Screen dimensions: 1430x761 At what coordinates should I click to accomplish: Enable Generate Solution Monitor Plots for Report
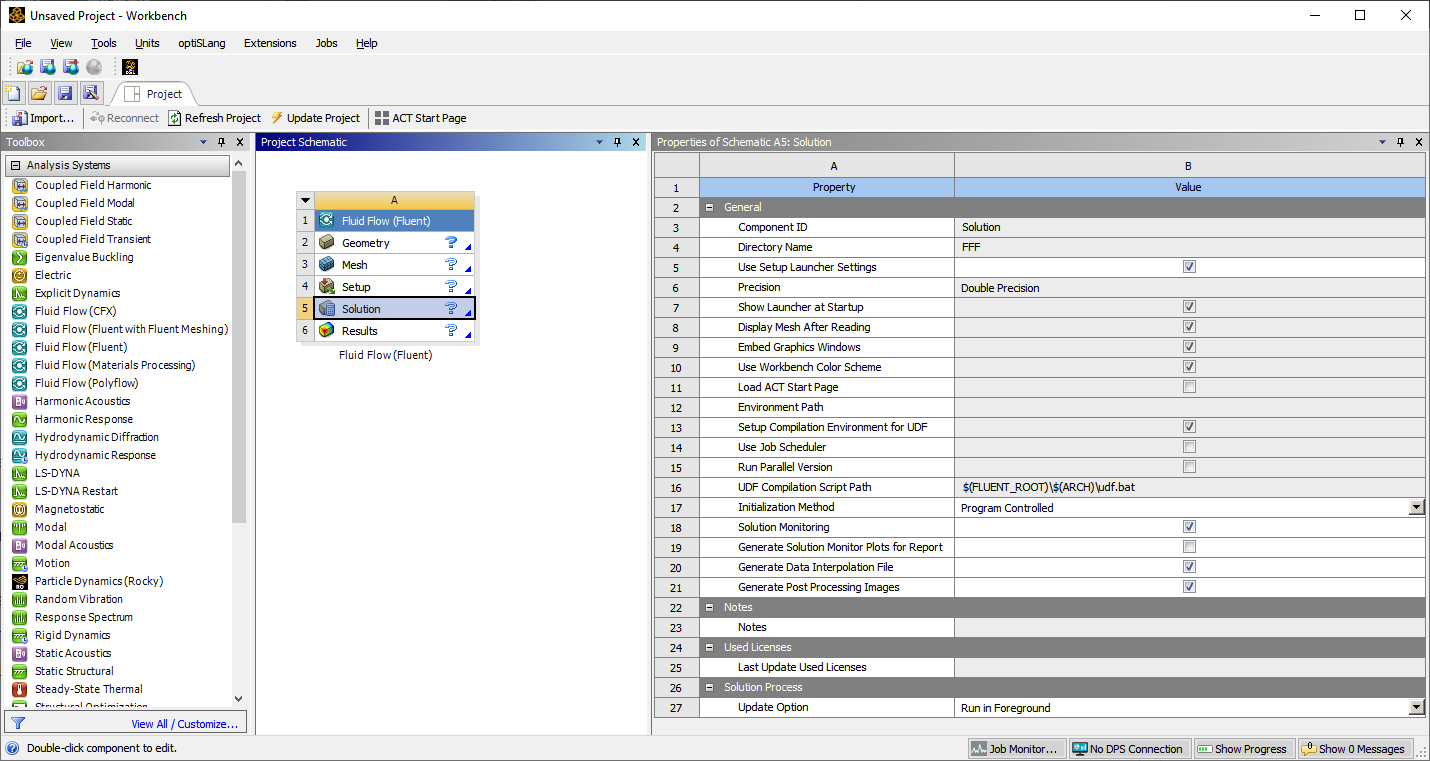coord(1189,547)
